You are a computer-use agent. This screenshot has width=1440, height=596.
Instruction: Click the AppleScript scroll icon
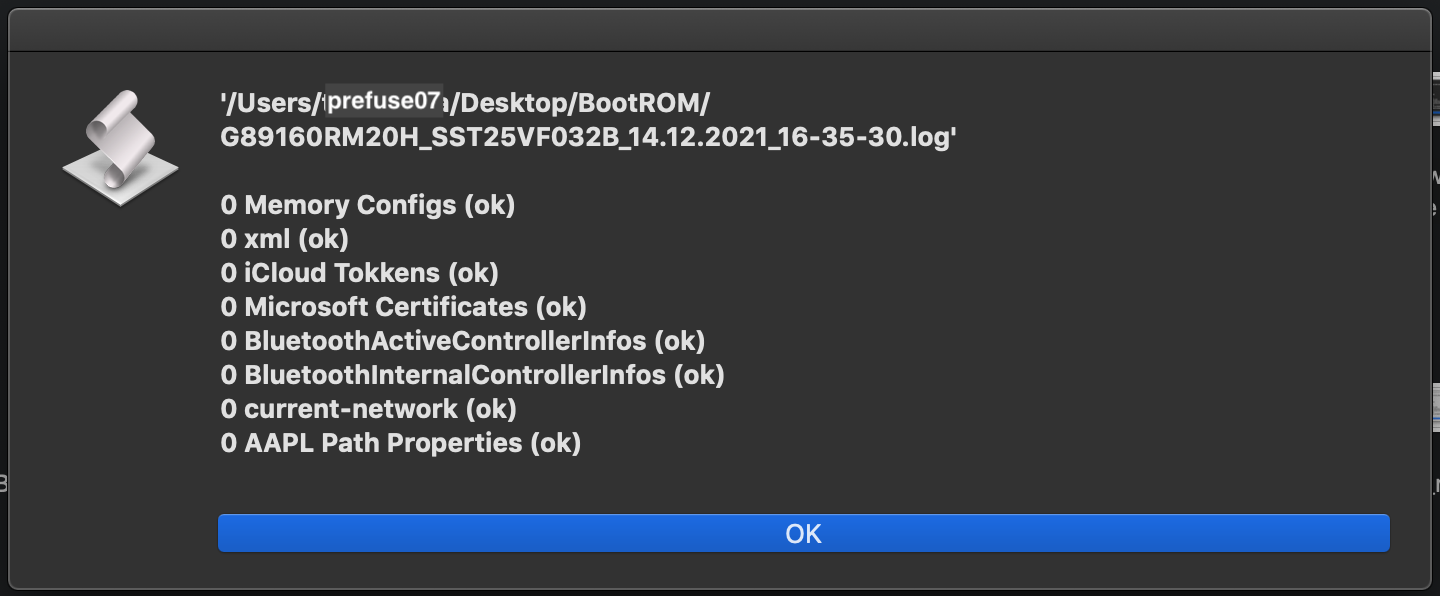(120, 148)
